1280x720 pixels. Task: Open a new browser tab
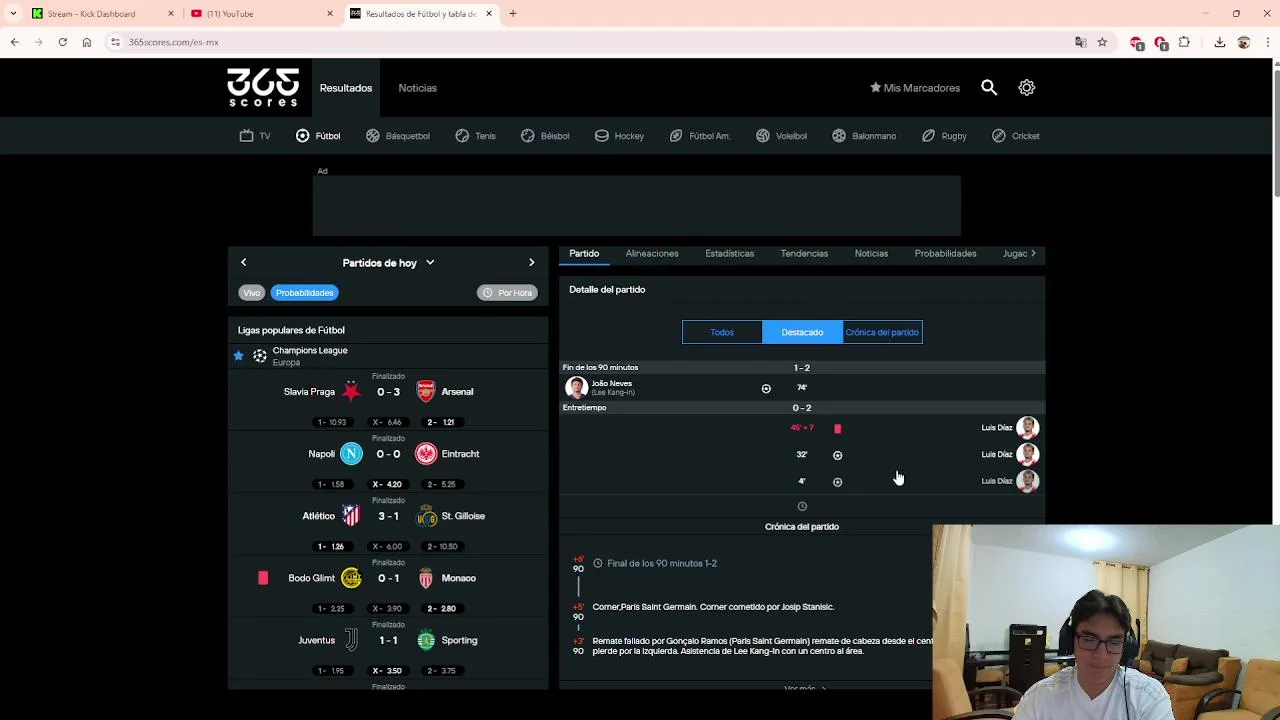tap(513, 14)
